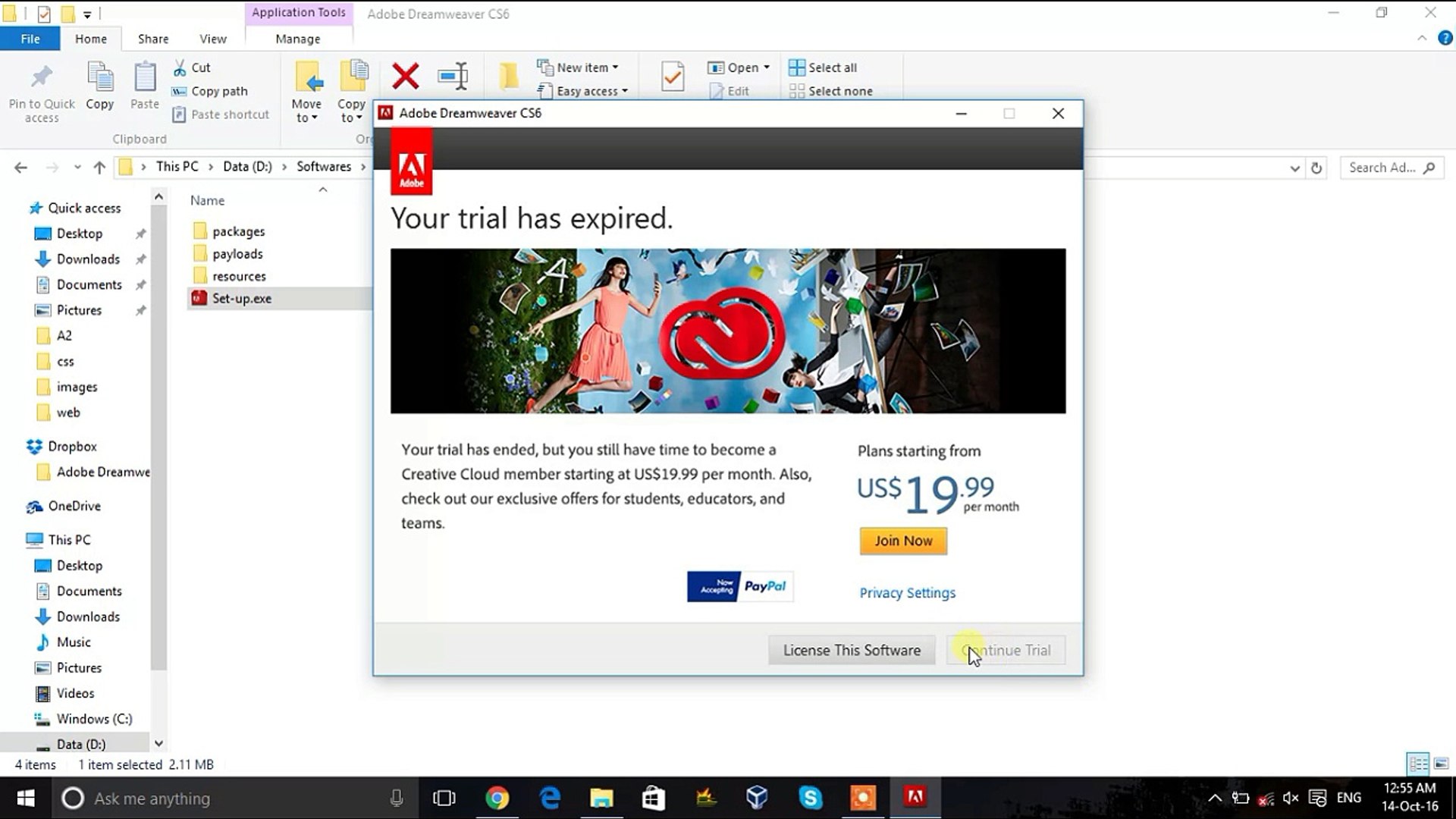Expand the Easy access dropdown
Image resolution: width=1456 pixels, height=819 pixels.
pos(583,91)
